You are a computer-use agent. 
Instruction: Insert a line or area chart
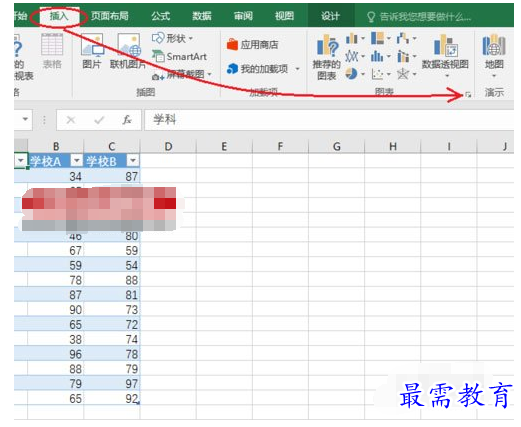coord(355,56)
